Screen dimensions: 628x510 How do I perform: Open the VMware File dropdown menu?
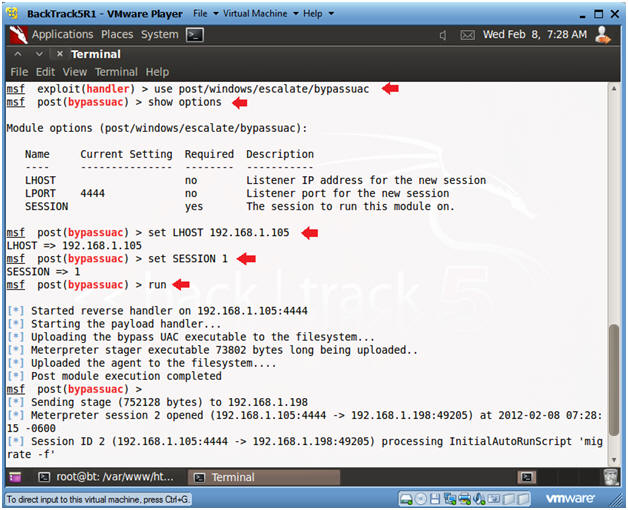(x=205, y=14)
